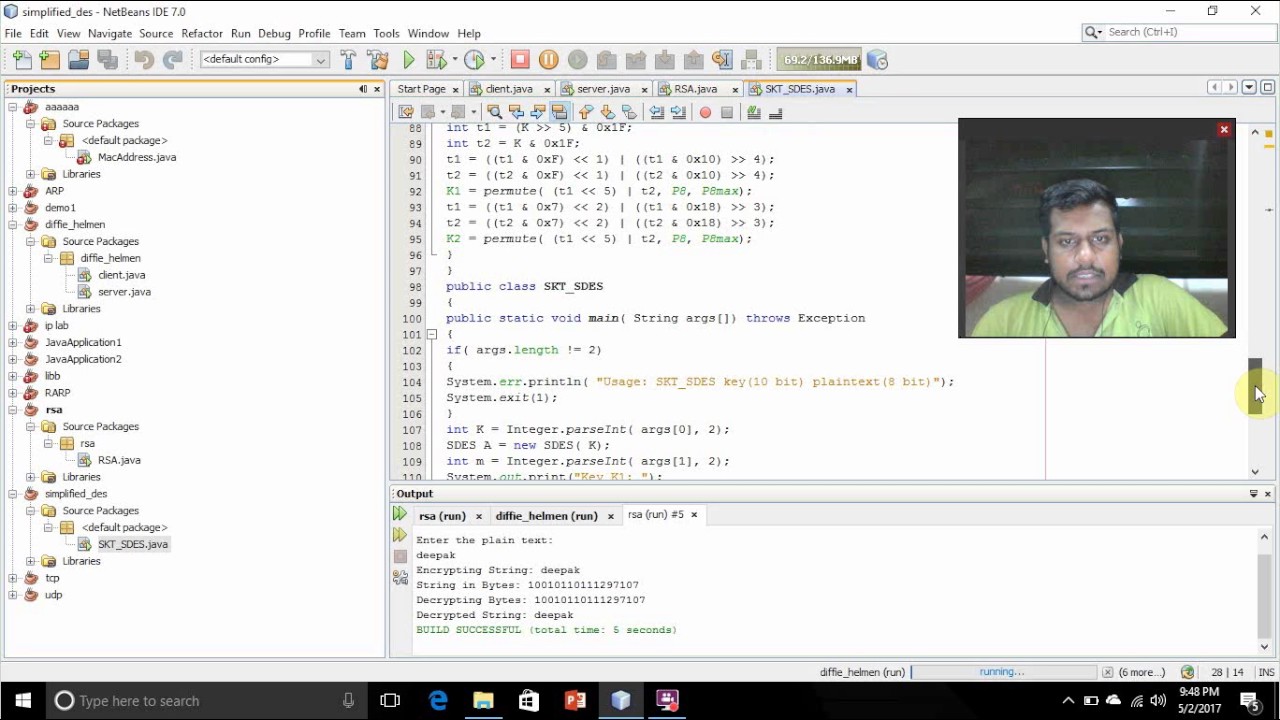Collapse the simplified_des project node
Screen dimensions: 1280x720
coord(13,494)
